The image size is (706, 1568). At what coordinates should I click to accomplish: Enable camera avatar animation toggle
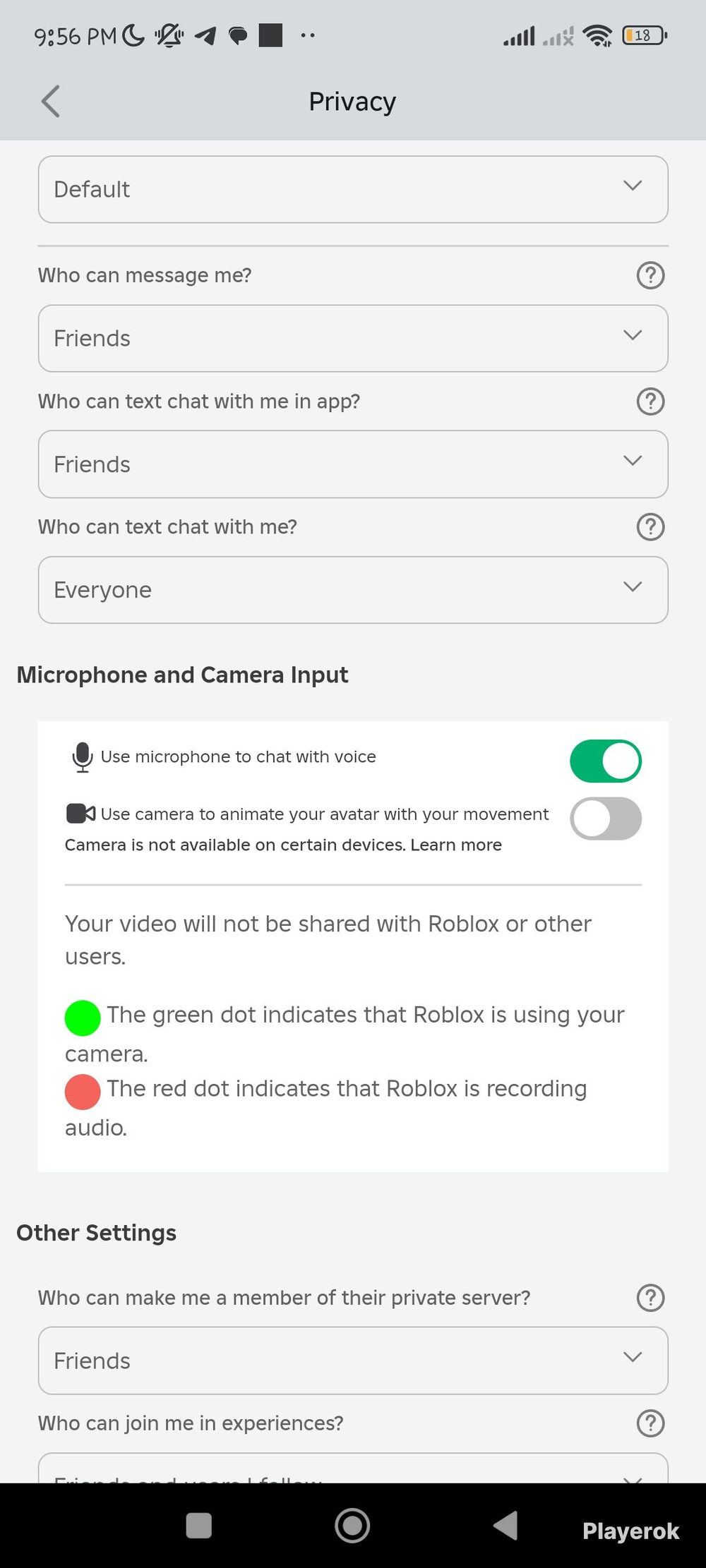click(x=606, y=819)
